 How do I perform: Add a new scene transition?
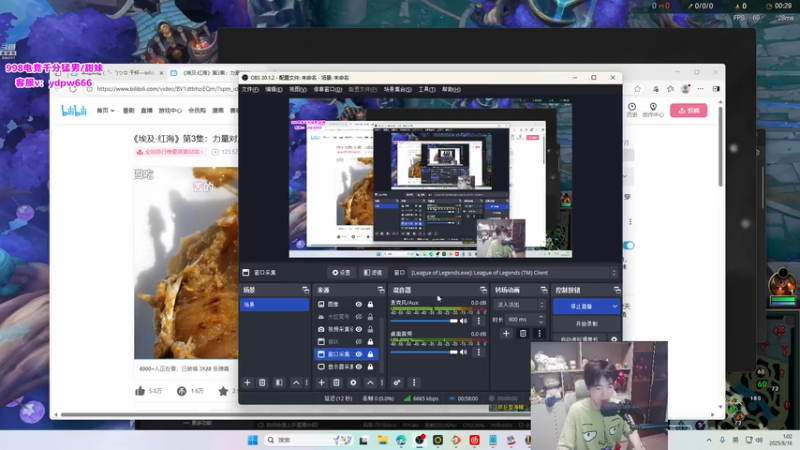tap(506, 334)
